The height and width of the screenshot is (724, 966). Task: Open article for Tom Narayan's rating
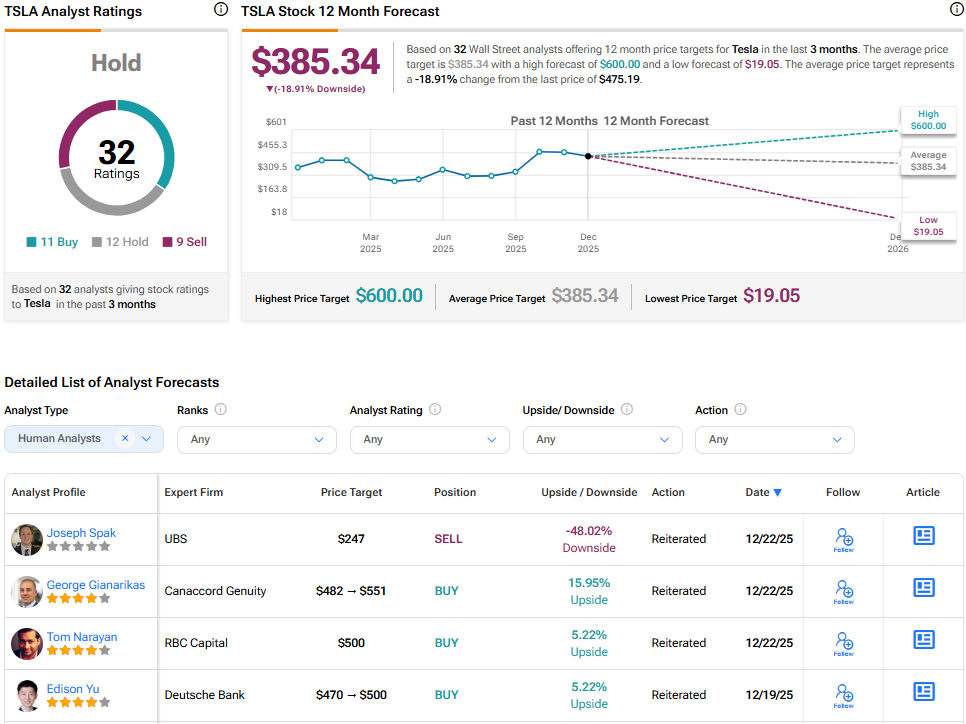(923, 640)
